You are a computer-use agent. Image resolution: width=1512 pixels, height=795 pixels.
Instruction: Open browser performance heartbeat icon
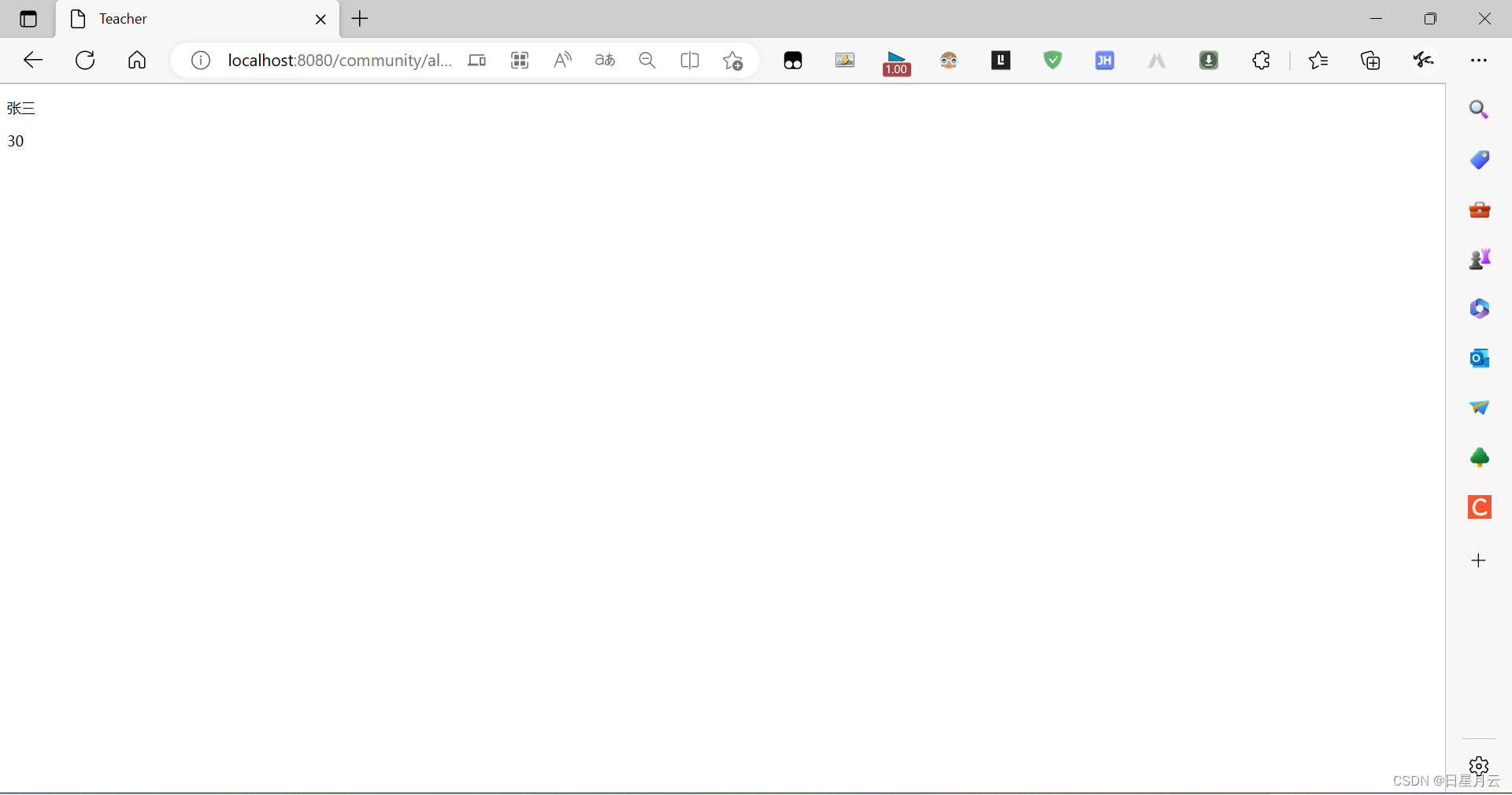coord(1423,60)
